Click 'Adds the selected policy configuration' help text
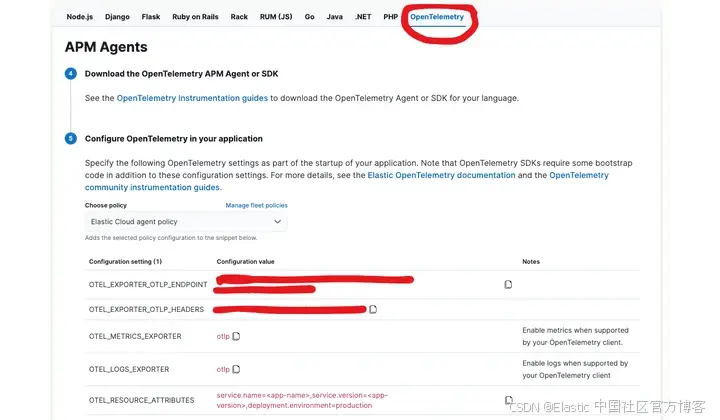Screen dimensions: 720x420 coord(171,238)
